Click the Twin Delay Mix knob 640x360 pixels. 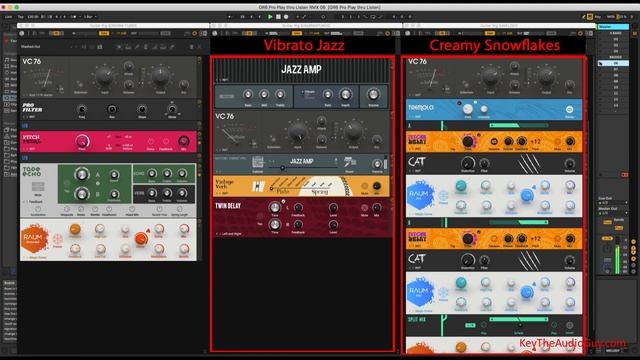pyautogui.click(x=377, y=208)
